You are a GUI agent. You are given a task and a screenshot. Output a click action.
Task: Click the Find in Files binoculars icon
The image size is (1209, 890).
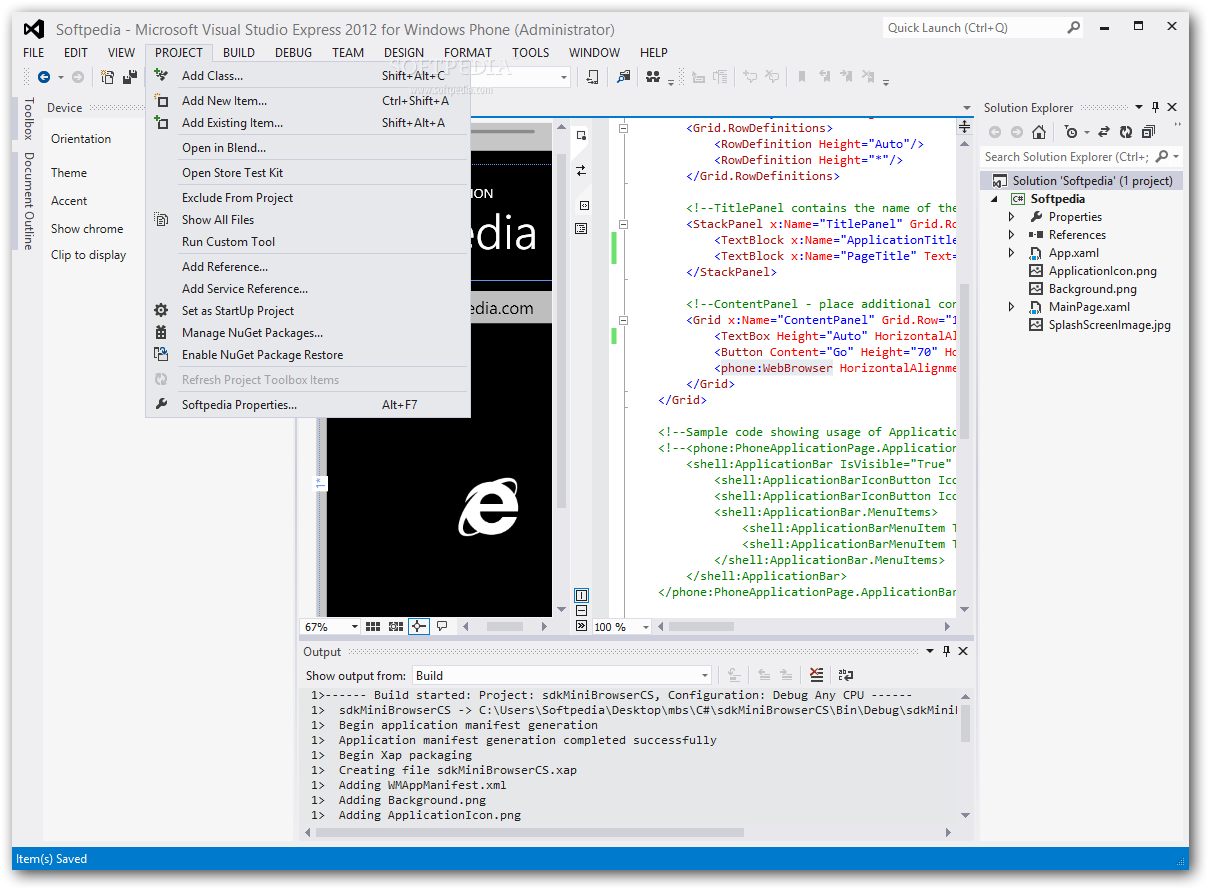coord(653,77)
